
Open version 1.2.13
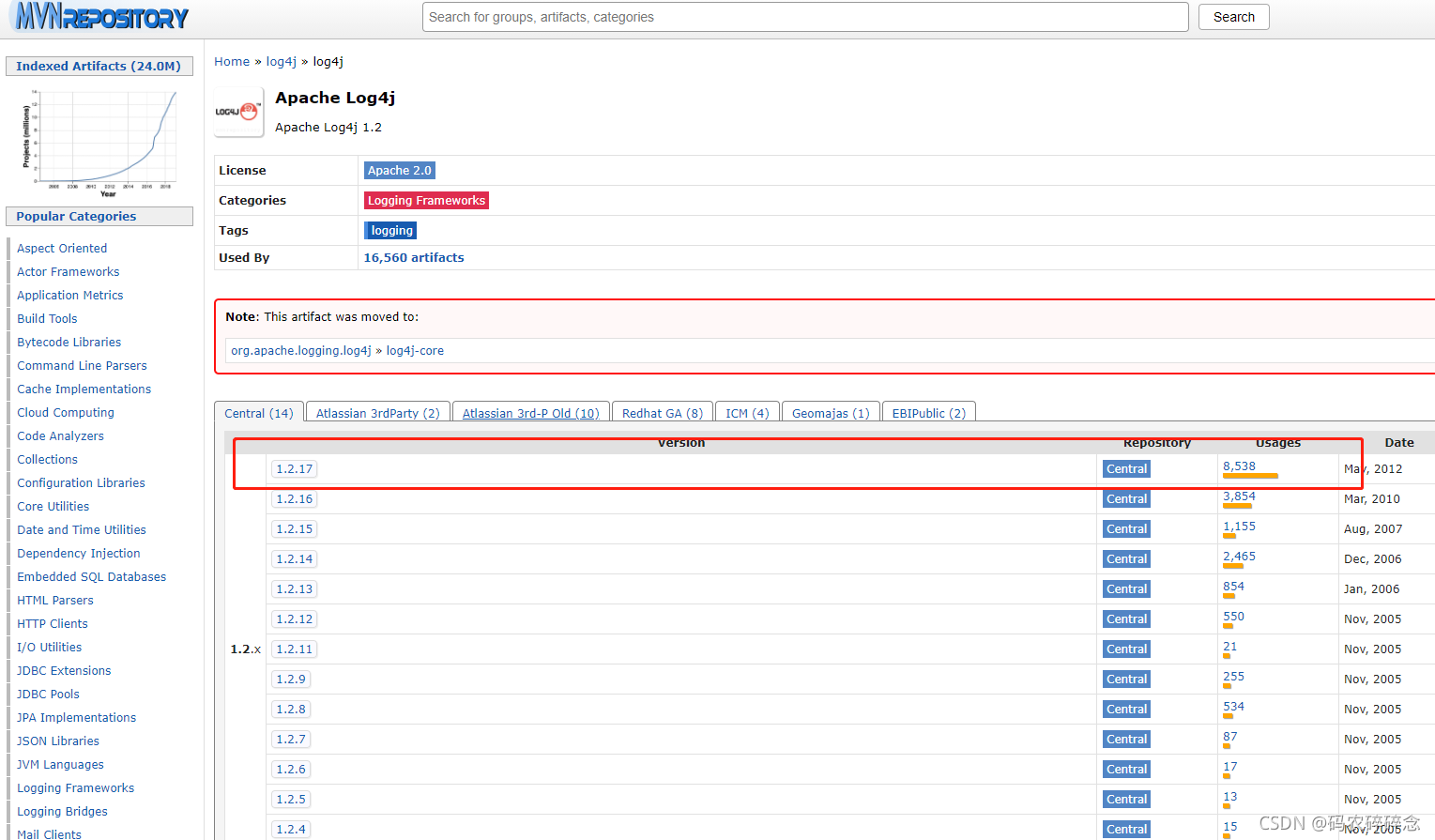(x=294, y=589)
